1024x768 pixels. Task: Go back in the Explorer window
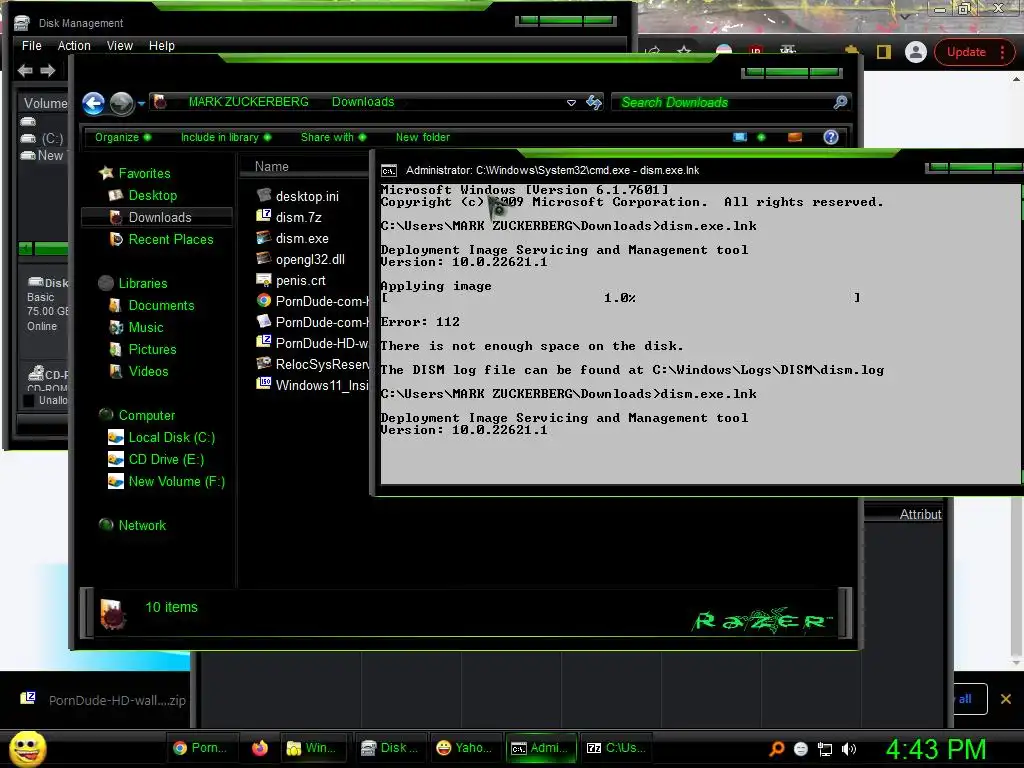pyautogui.click(x=93, y=103)
